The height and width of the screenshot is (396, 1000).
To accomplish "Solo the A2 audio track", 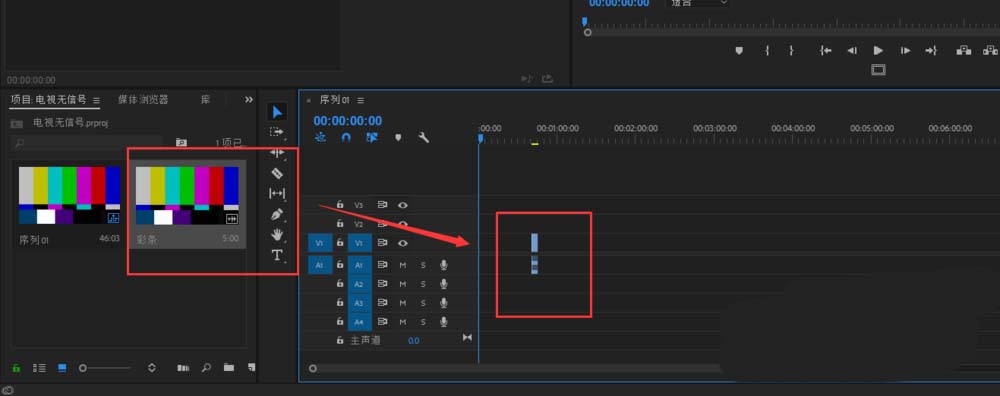I will [x=423, y=284].
